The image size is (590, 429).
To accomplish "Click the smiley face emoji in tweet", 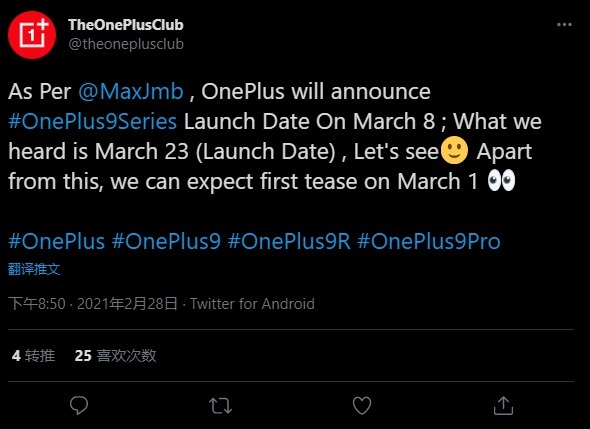I will pyautogui.click(x=455, y=150).
